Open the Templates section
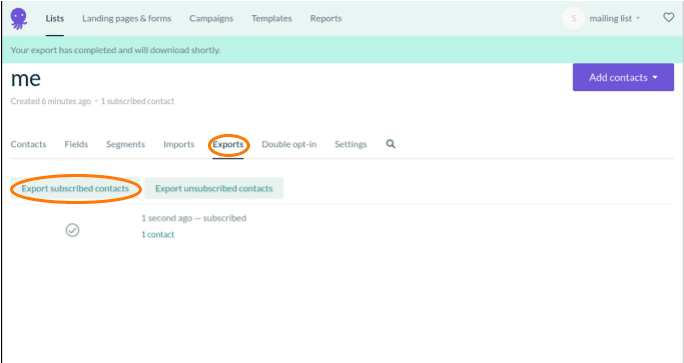The image size is (684, 363). point(271,18)
